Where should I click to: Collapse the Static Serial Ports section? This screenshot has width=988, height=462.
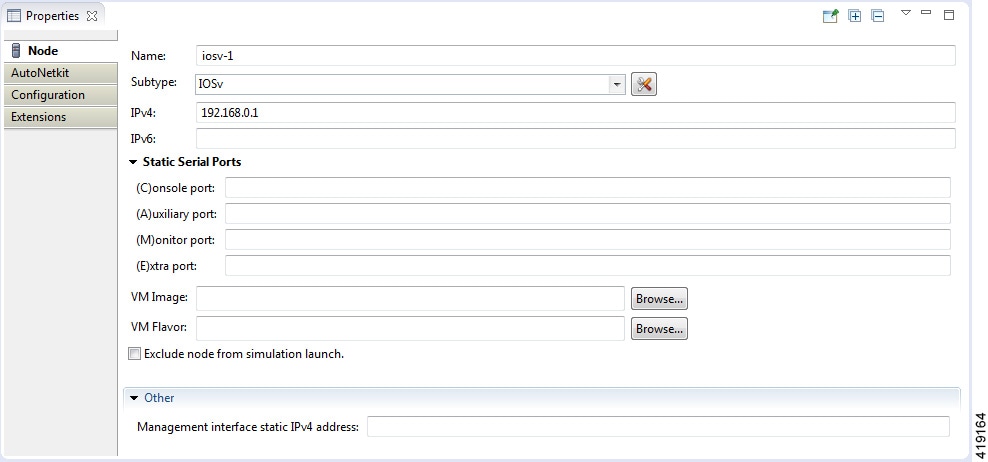pyautogui.click(x=133, y=162)
